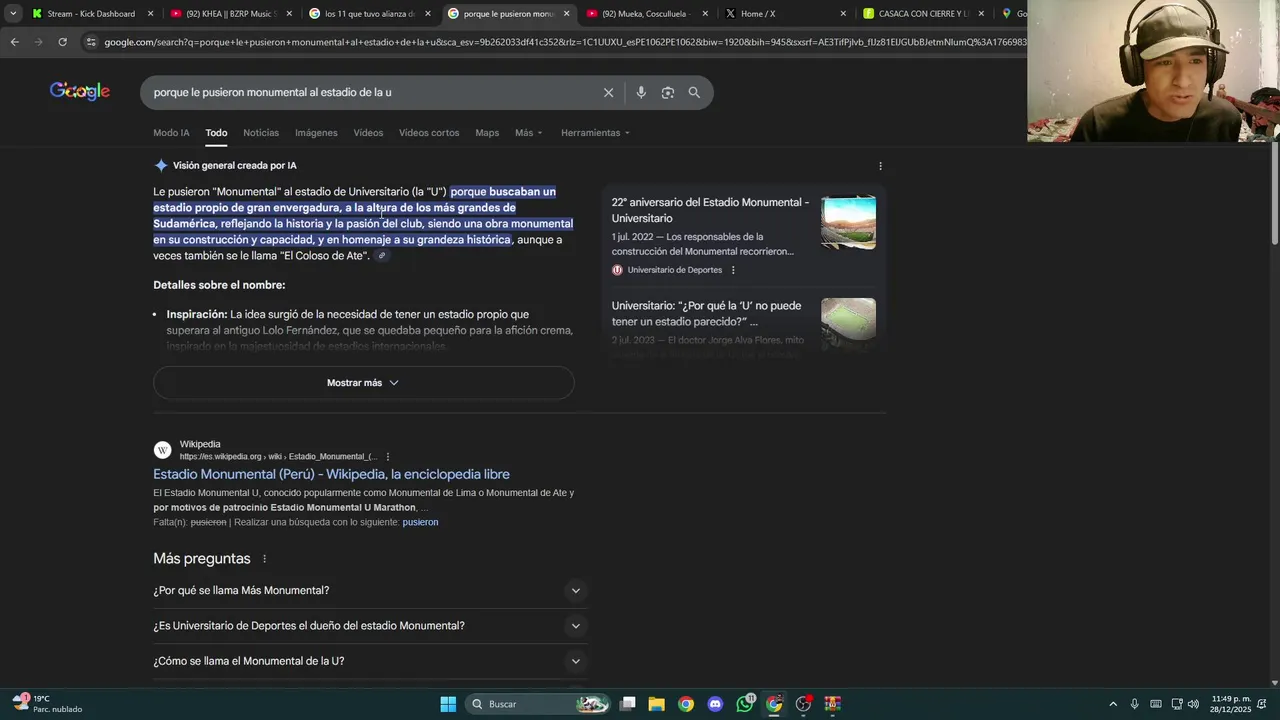Open Windows Start menu
Viewport: 1280px width, 720px height.
pyautogui.click(x=448, y=704)
